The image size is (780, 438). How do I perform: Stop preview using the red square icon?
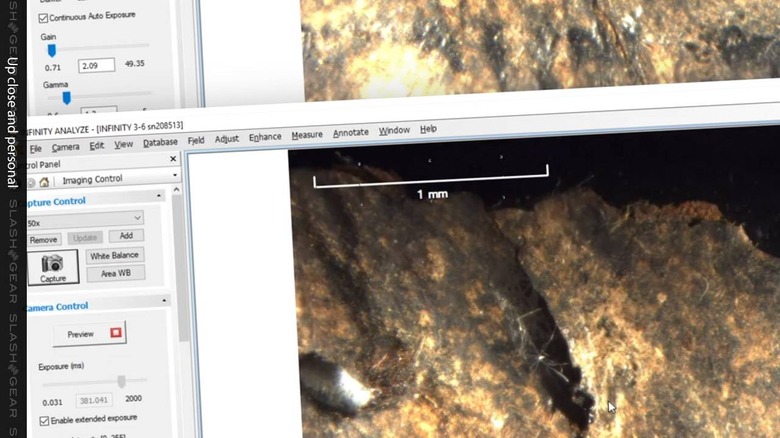click(x=116, y=332)
